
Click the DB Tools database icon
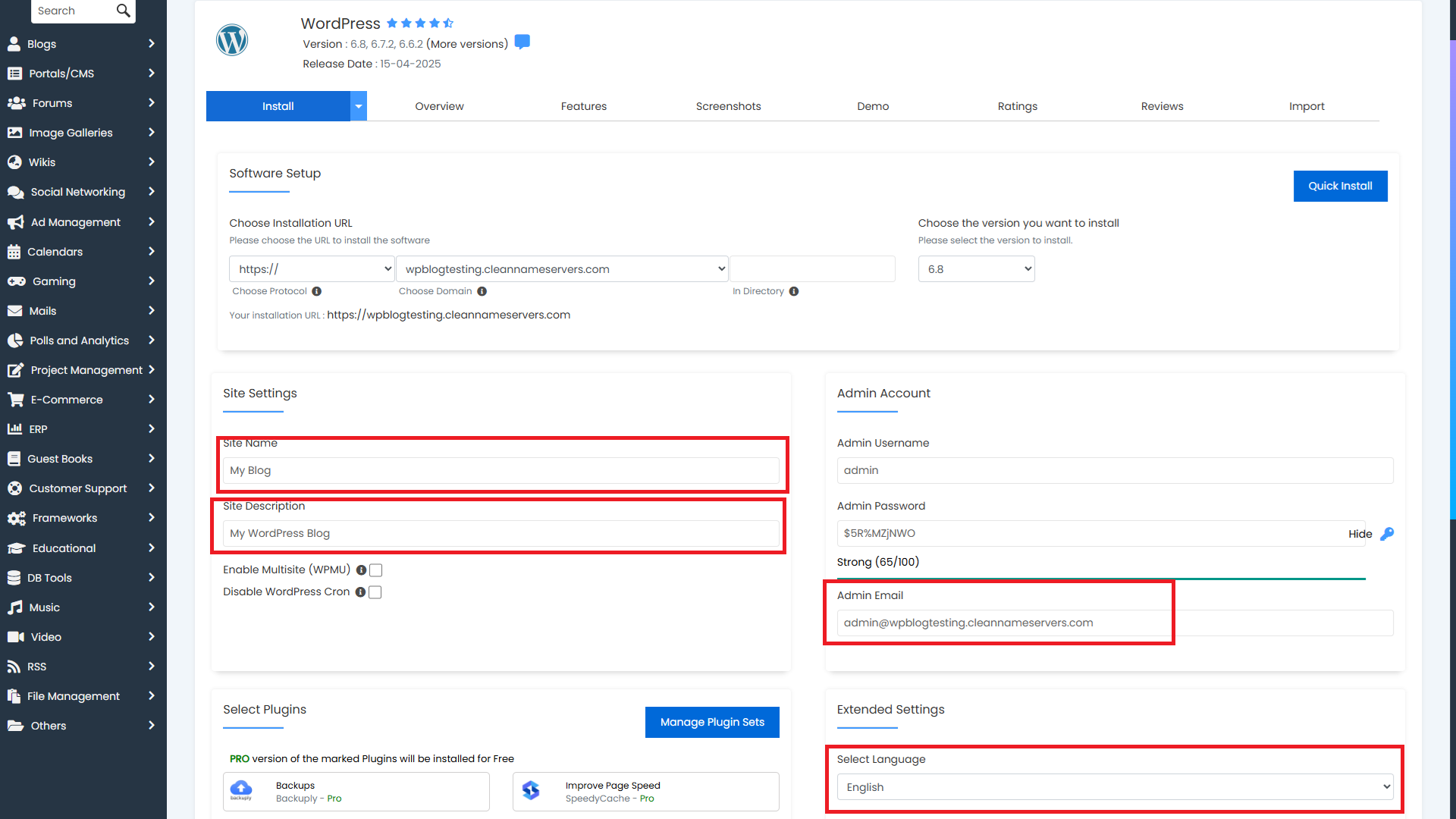14,578
